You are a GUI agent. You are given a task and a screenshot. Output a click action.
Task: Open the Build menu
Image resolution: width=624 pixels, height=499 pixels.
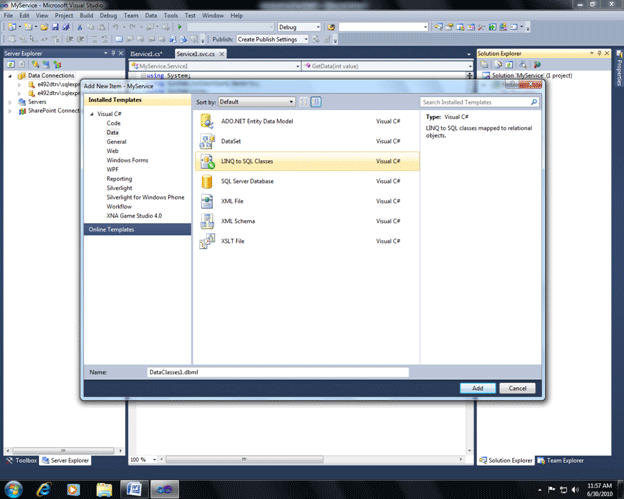[86, 16]
